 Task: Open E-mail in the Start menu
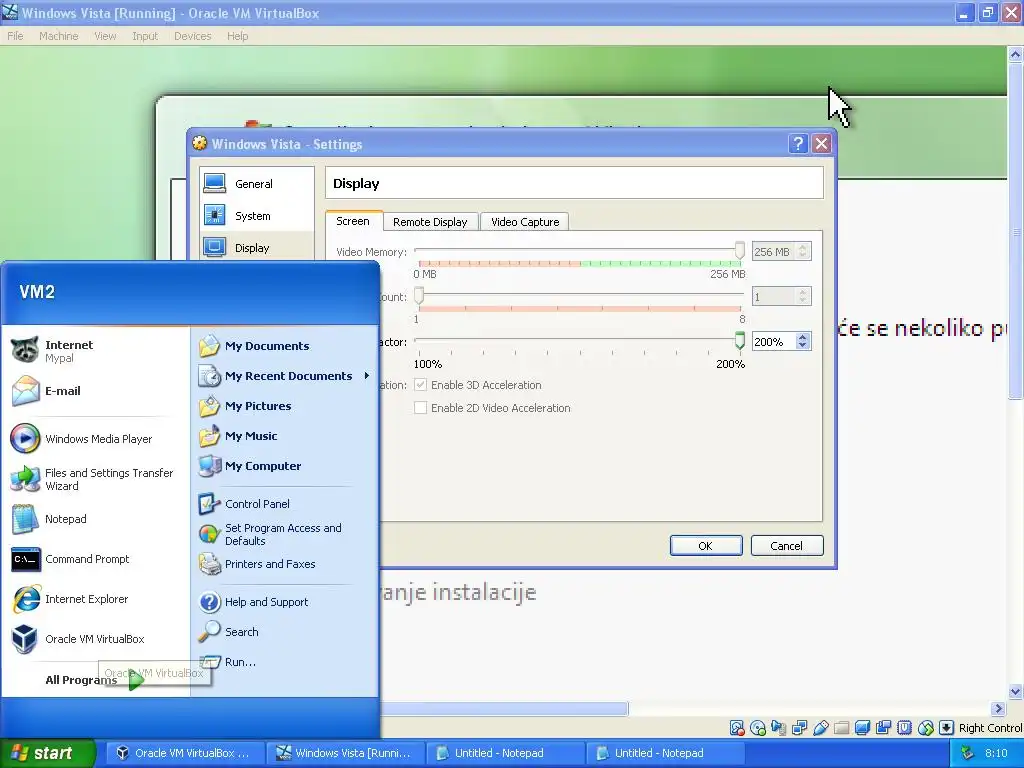pyautogui.click(x=95, y=391)
